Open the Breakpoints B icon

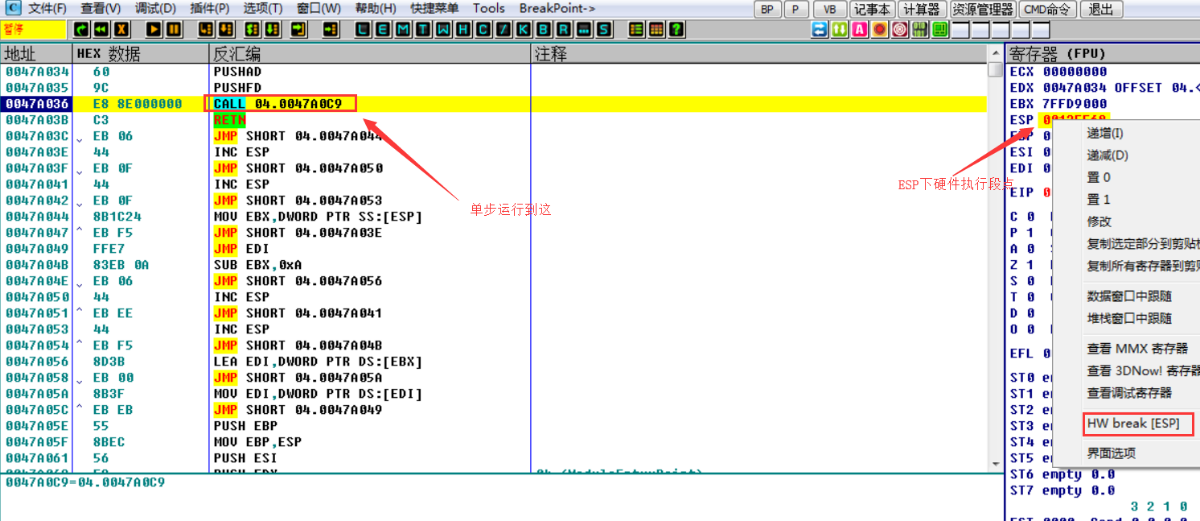543,29
